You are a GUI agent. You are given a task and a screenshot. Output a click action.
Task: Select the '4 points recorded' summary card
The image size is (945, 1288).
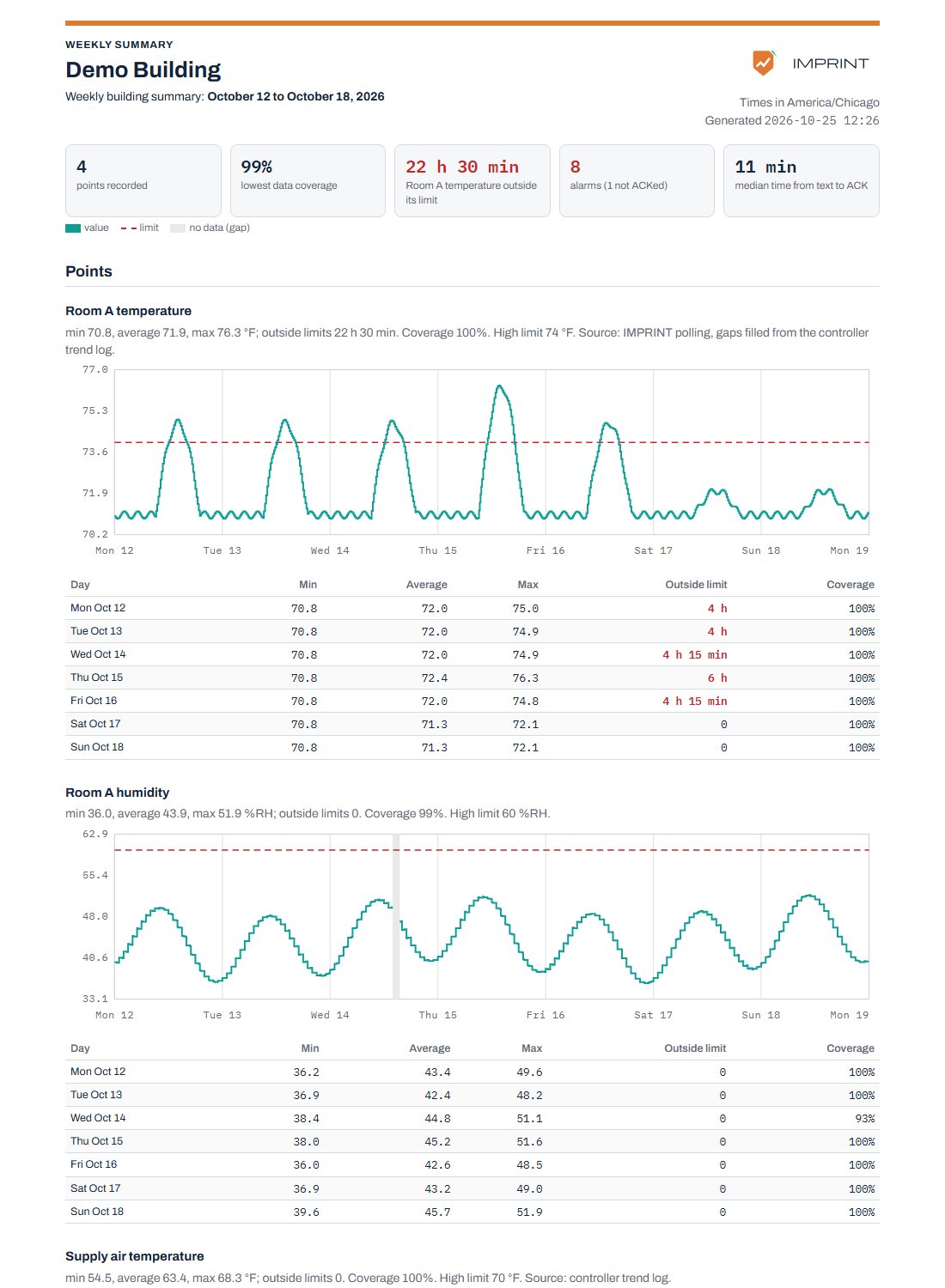coord(143,180)
